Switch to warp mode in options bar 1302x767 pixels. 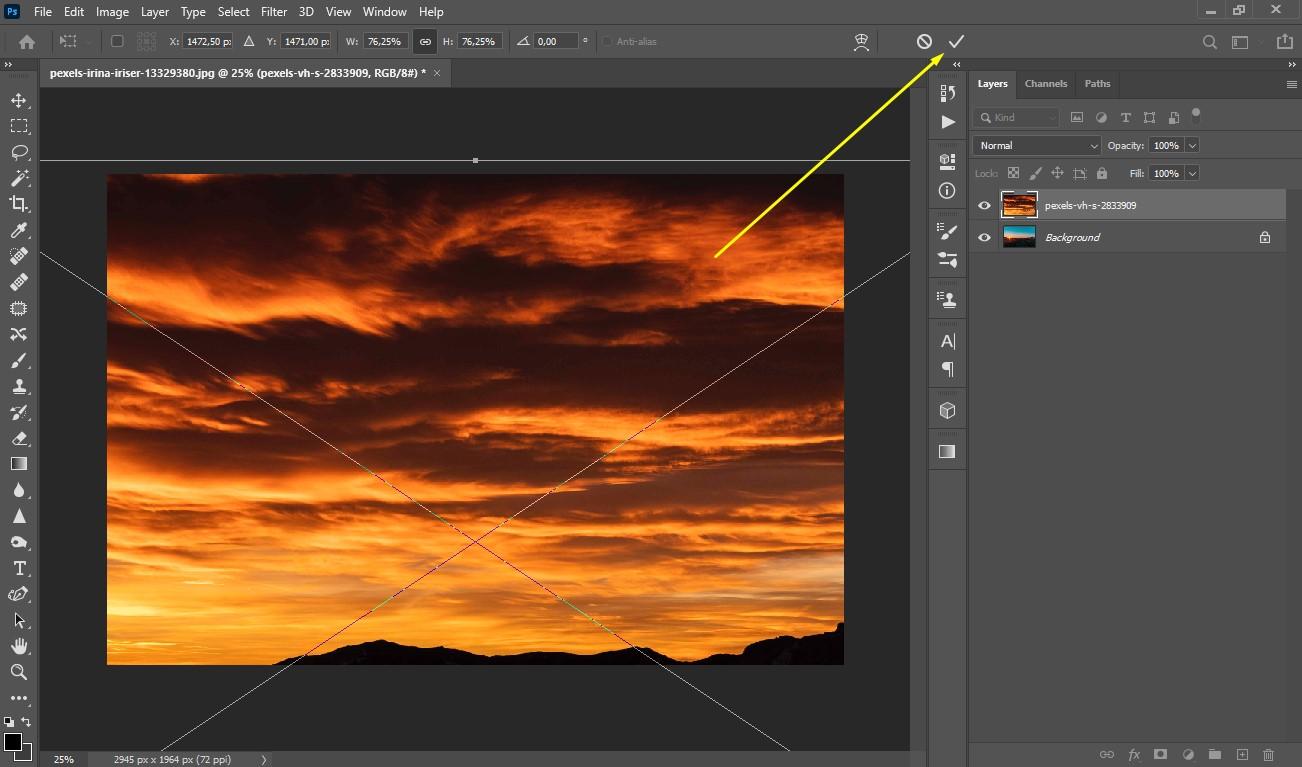click(860, 41)
